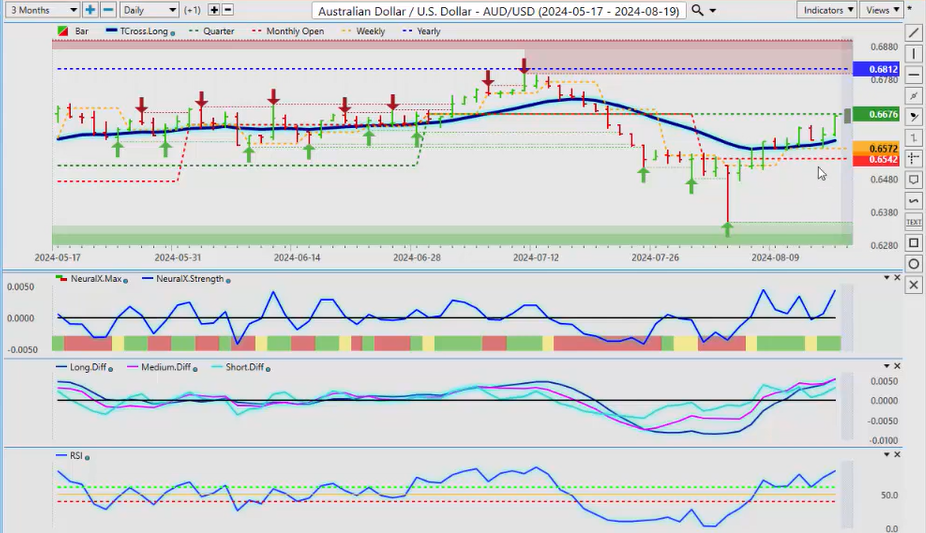Select the callout comment tool
The height and width of the screenshot is (533, 926).
(x=913, y=180)
